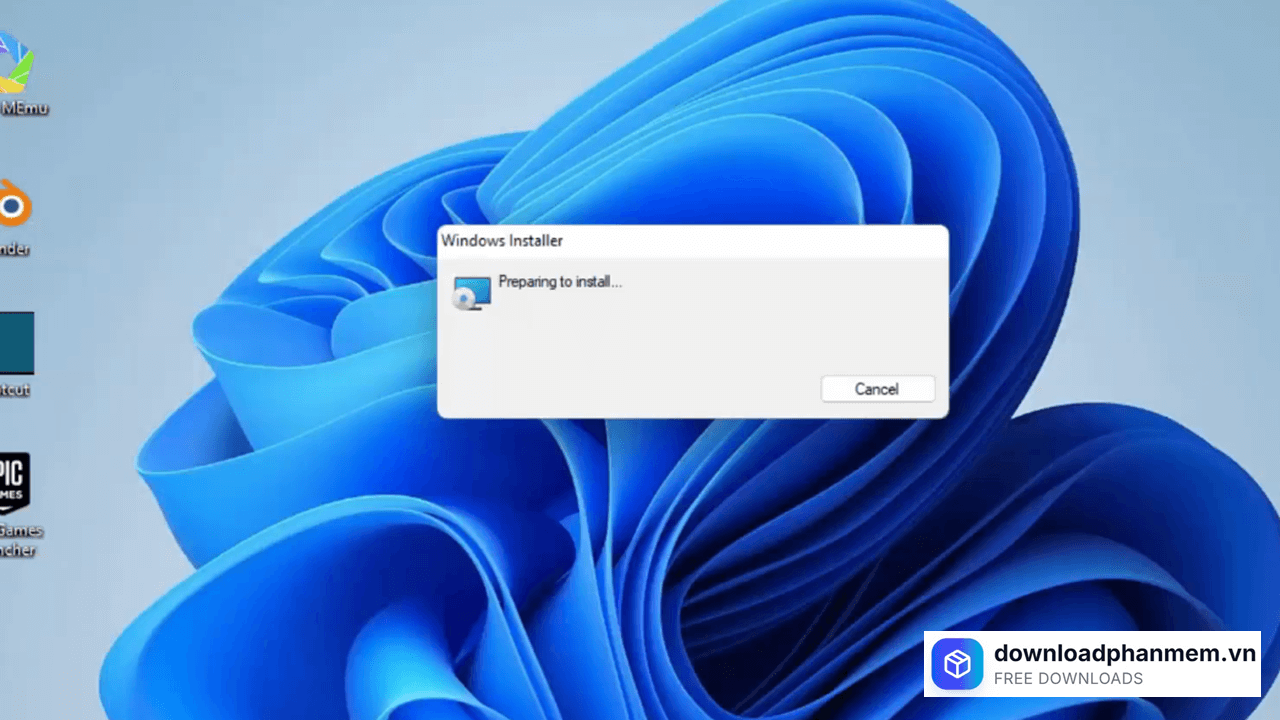Select the Blender icon text label
Image resolution: width=1280 pixels, height=720 pixels.
(14, 249)
